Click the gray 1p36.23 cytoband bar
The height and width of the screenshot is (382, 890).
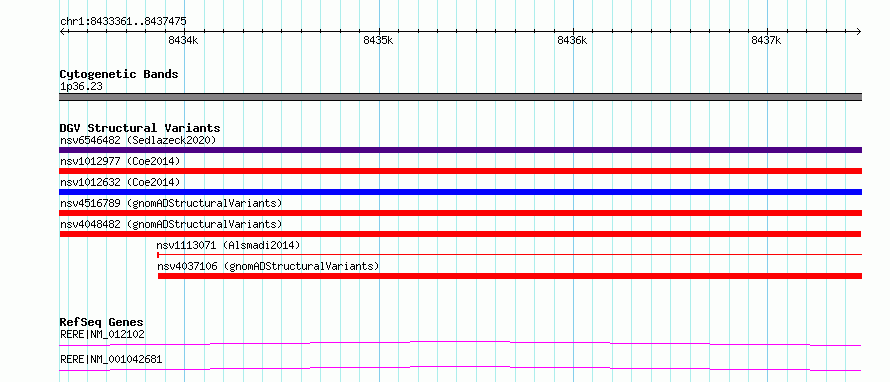tap(460, 97)
